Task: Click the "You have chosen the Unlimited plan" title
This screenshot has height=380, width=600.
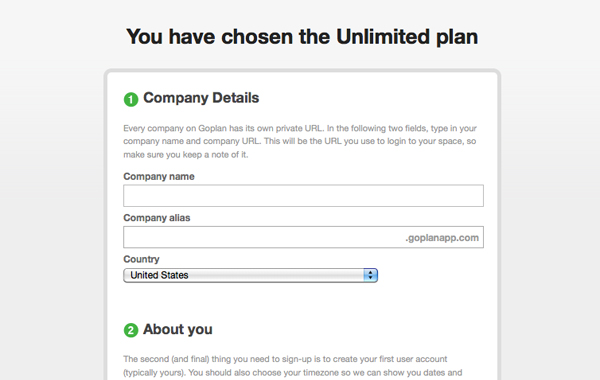Action: [x=302, y=37]
